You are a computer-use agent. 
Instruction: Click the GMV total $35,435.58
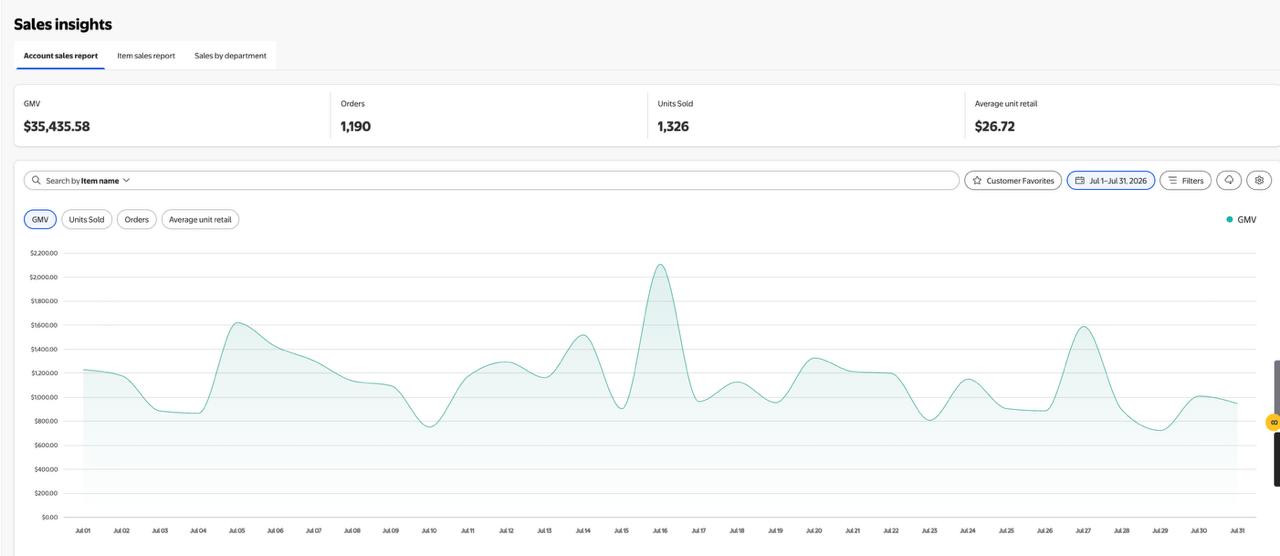(x=57, y=126)
